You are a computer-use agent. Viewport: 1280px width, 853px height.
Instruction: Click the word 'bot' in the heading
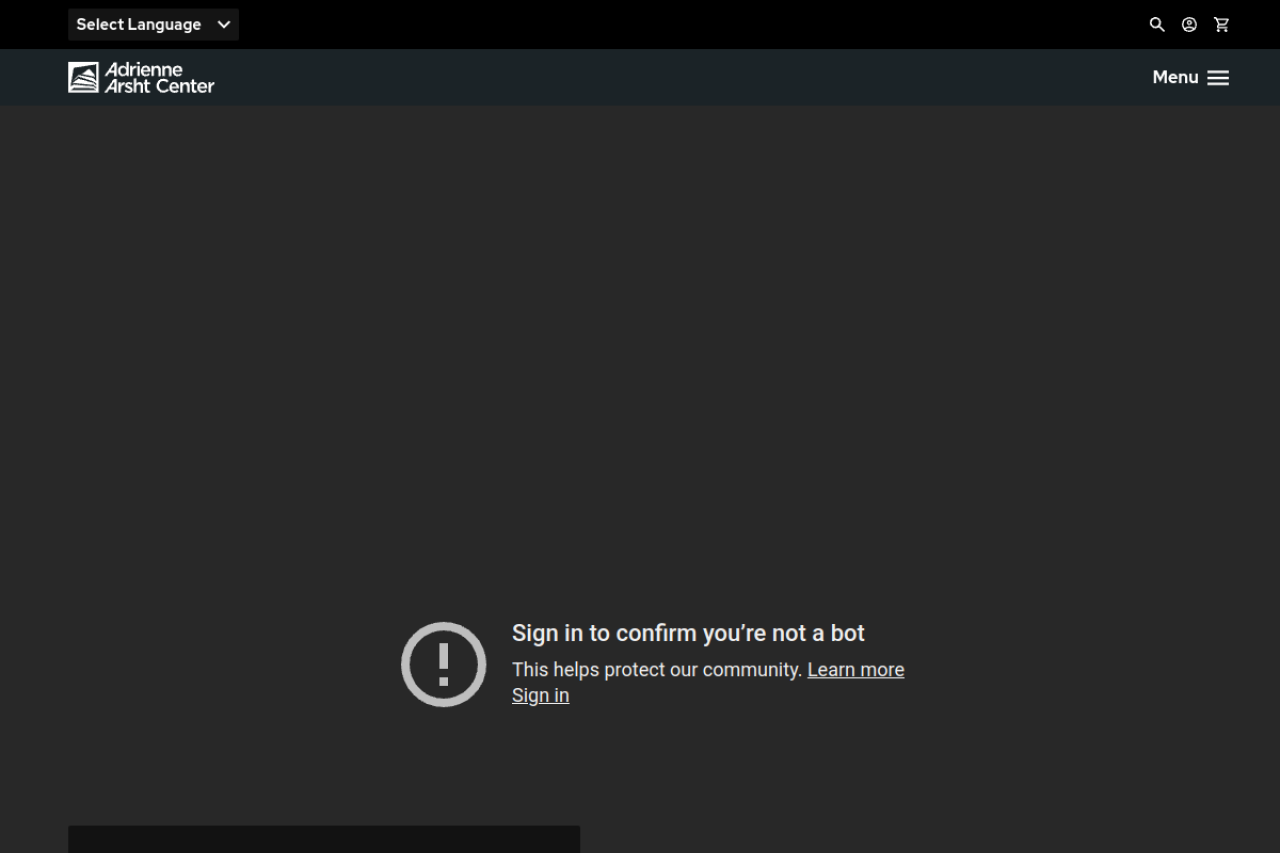[847, 633]
